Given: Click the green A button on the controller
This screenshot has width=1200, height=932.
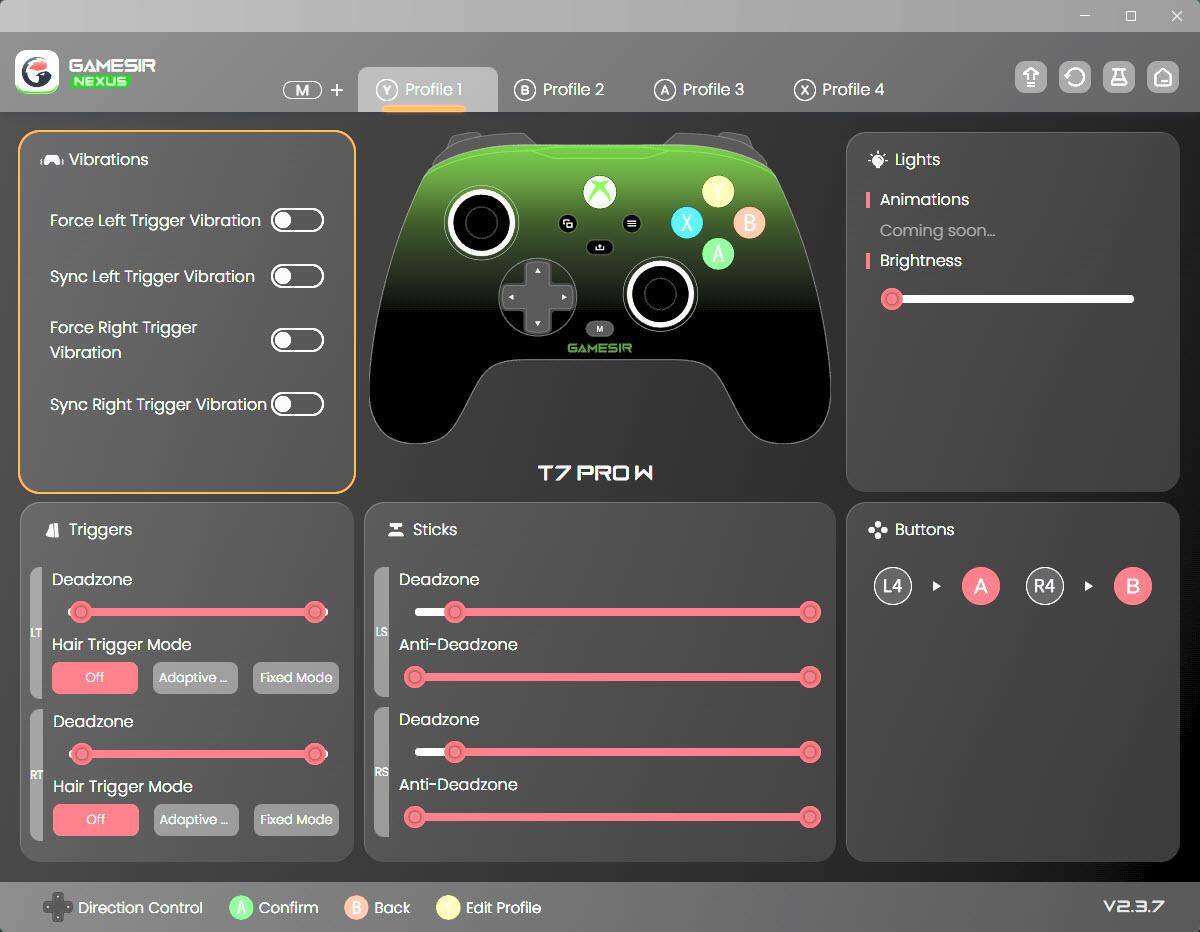Looking at the screenshot, I should pyautogui.click(x=718, y=253).
